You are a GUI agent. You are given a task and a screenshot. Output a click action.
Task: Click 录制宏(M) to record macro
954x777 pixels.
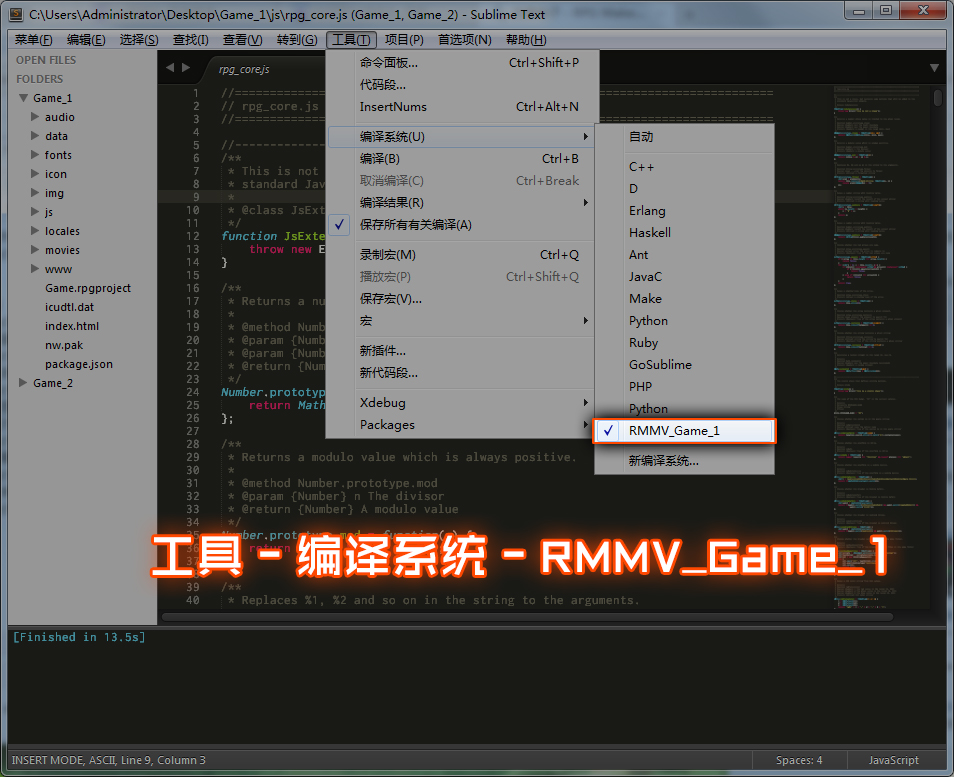point(461,255)
